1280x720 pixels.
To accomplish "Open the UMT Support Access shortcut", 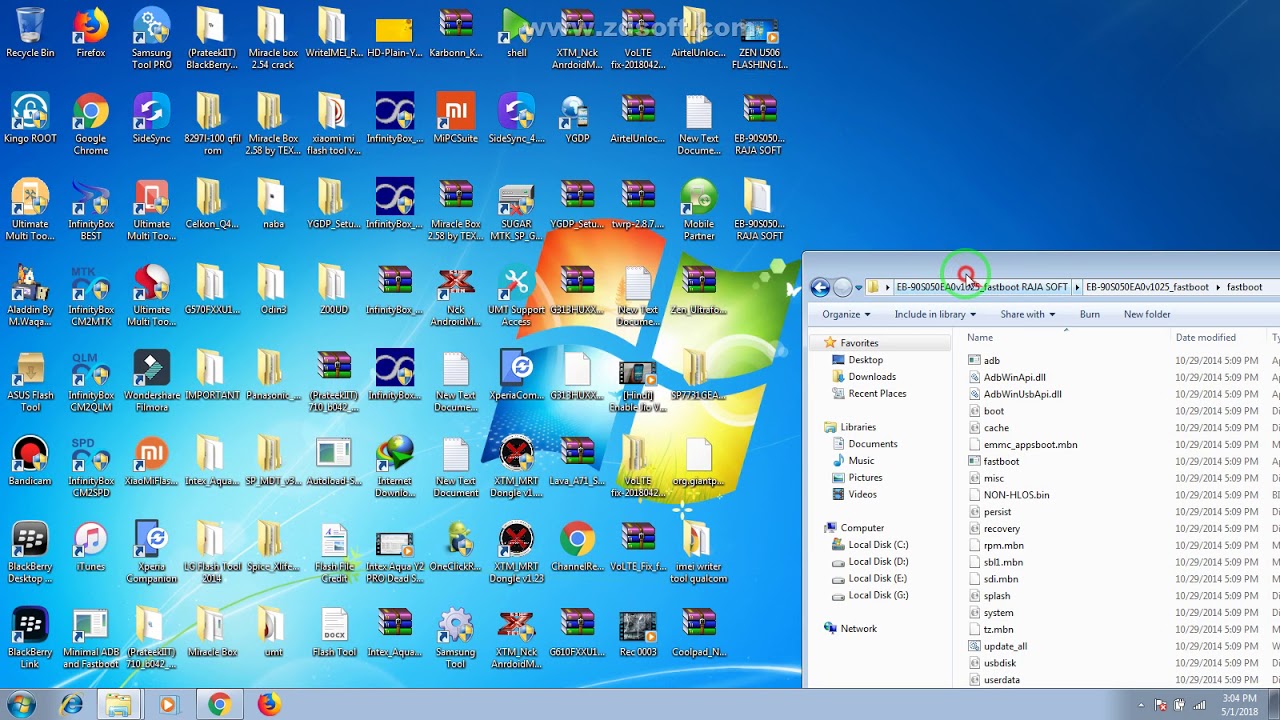I will tap(516, 296).
